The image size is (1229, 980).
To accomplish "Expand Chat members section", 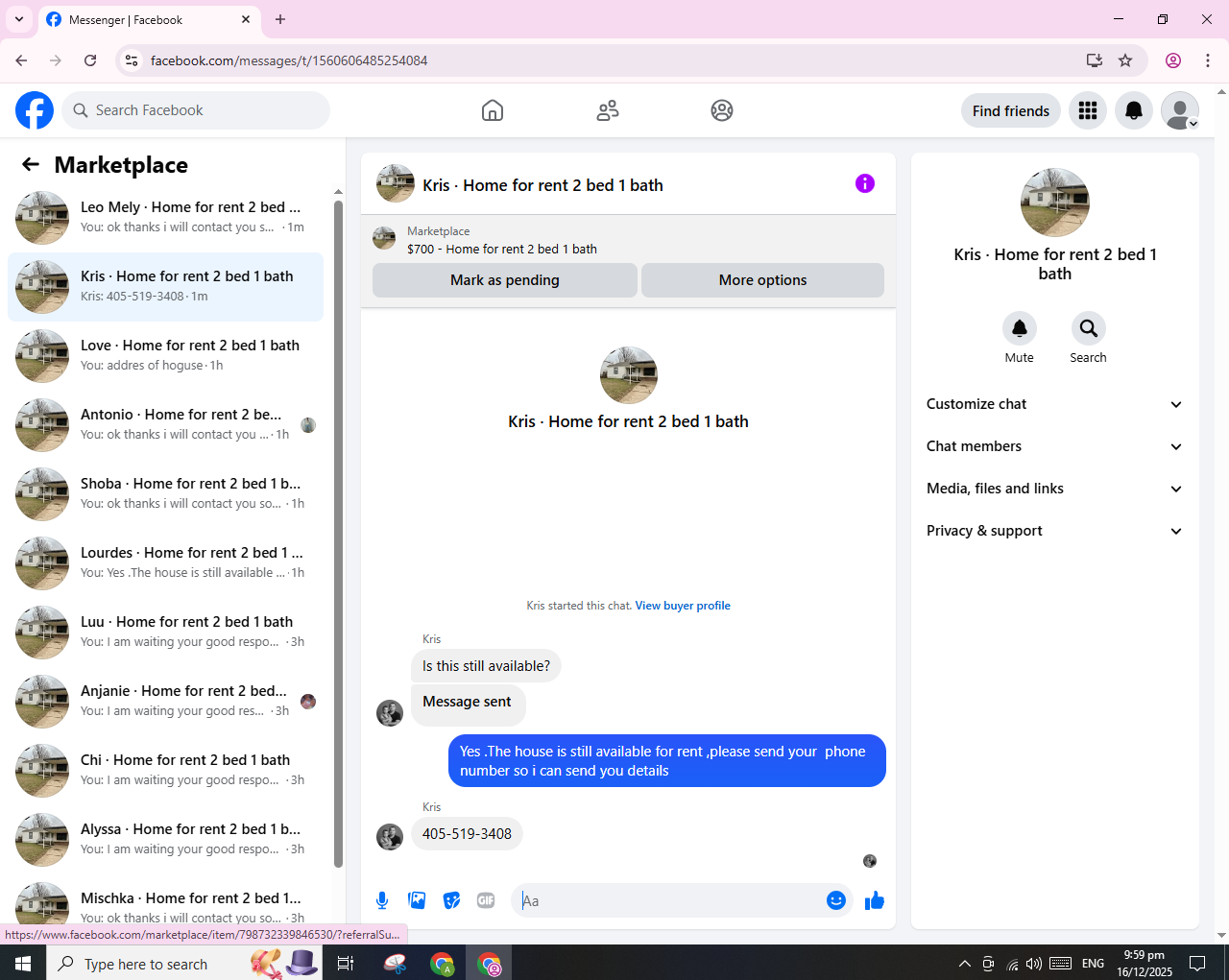I will click(x=1054, y=446).
